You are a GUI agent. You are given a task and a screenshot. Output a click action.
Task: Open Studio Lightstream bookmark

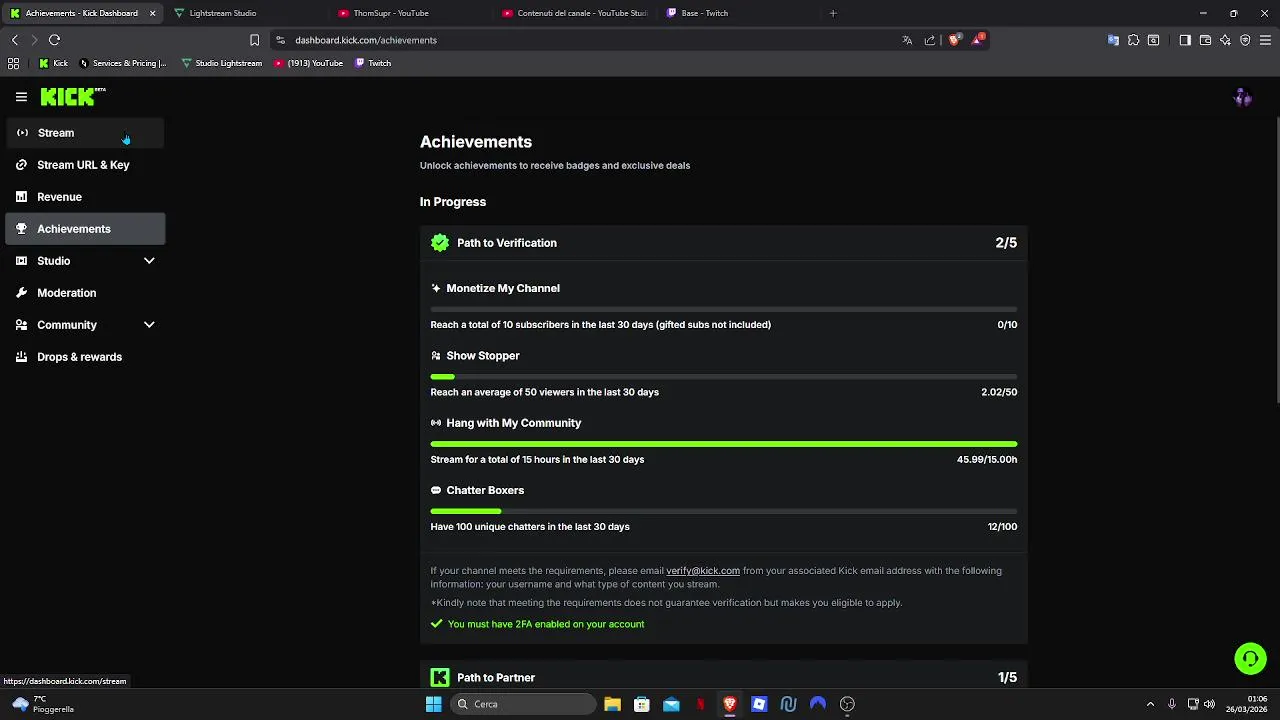click(x=222, y=63)
